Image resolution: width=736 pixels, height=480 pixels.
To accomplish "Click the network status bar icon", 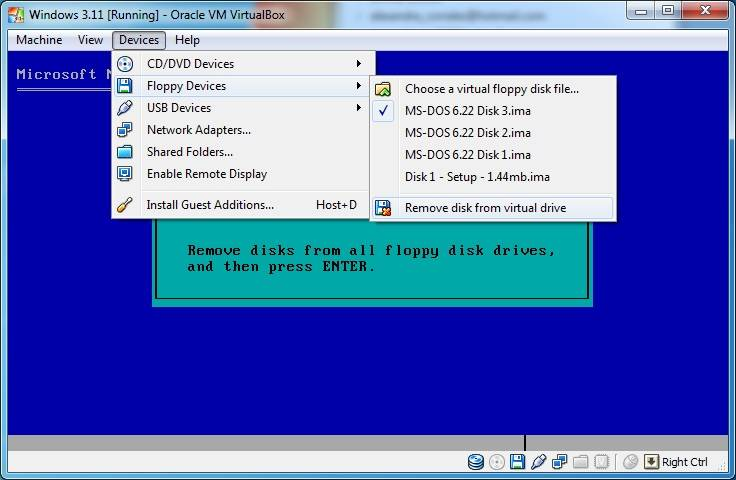I will coord(559,462).
